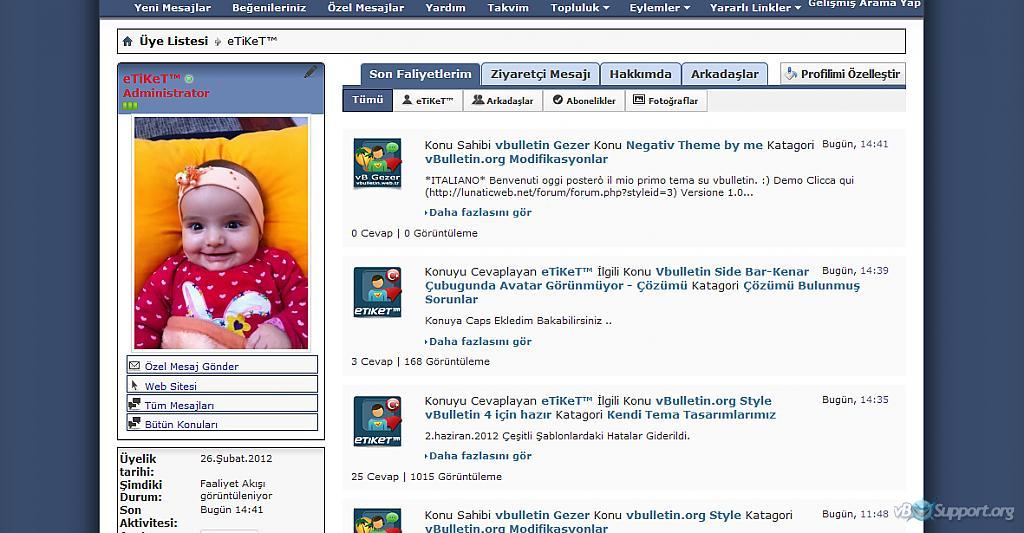This screenshot has width=1024, height=533.
Task: Expand Daha fazlasını gör under Konuya Caps Ekledim
Action: 478,342
